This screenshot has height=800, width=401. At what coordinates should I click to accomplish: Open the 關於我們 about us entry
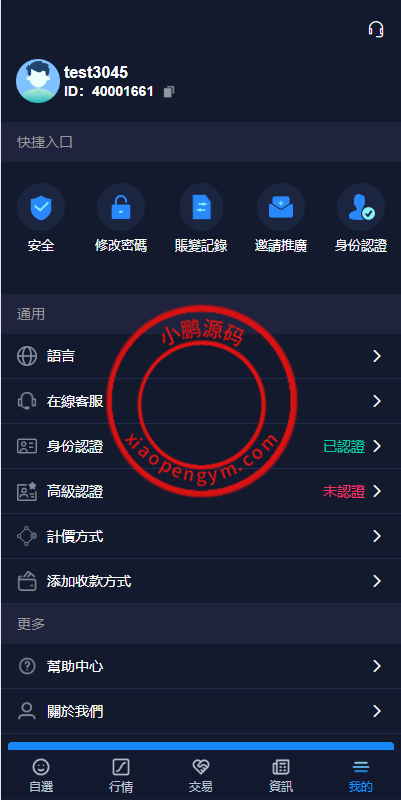200,711
